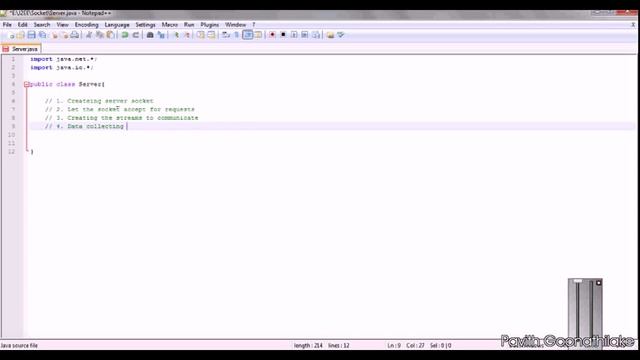Screen dimensions: 640x360
Task: Click the Save Recorded Macro icon
Action: pos(316,35)
